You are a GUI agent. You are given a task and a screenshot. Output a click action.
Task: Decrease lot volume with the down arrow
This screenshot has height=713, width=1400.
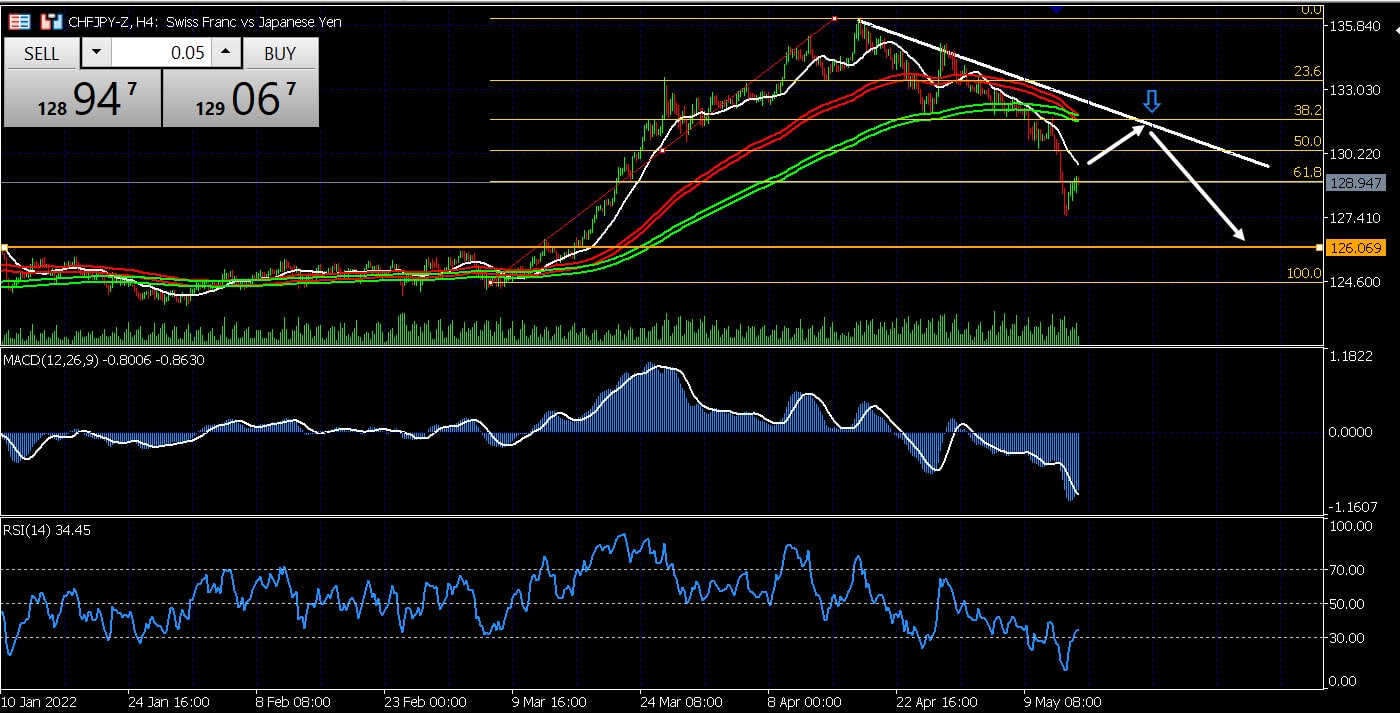pyautogui.click(x=96, y=53)
